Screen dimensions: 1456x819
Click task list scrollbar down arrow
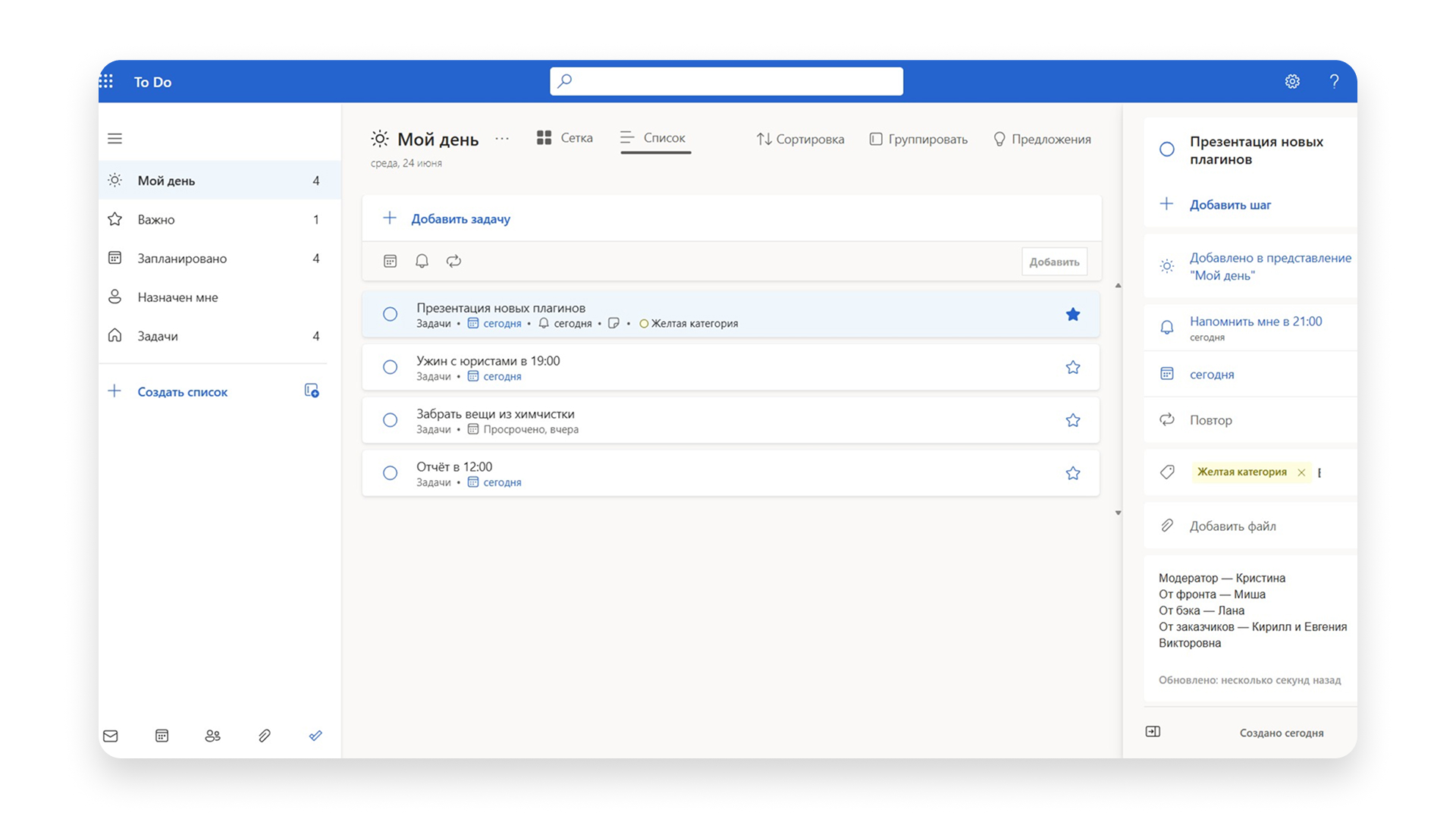click(1118, 513)
